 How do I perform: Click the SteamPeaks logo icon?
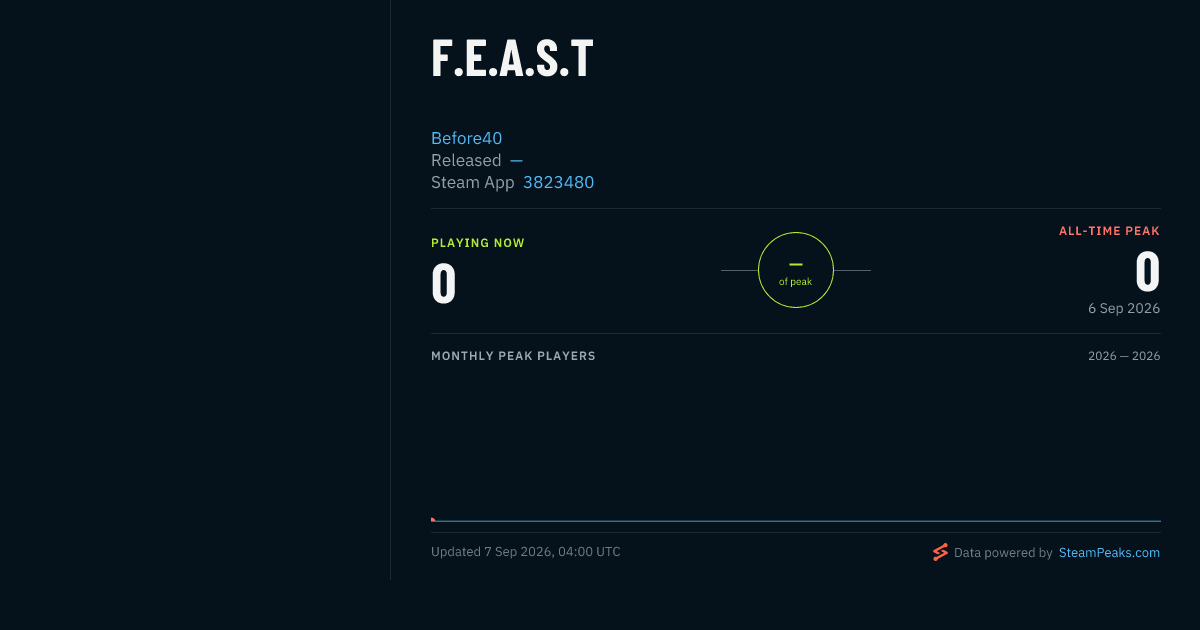940,552
